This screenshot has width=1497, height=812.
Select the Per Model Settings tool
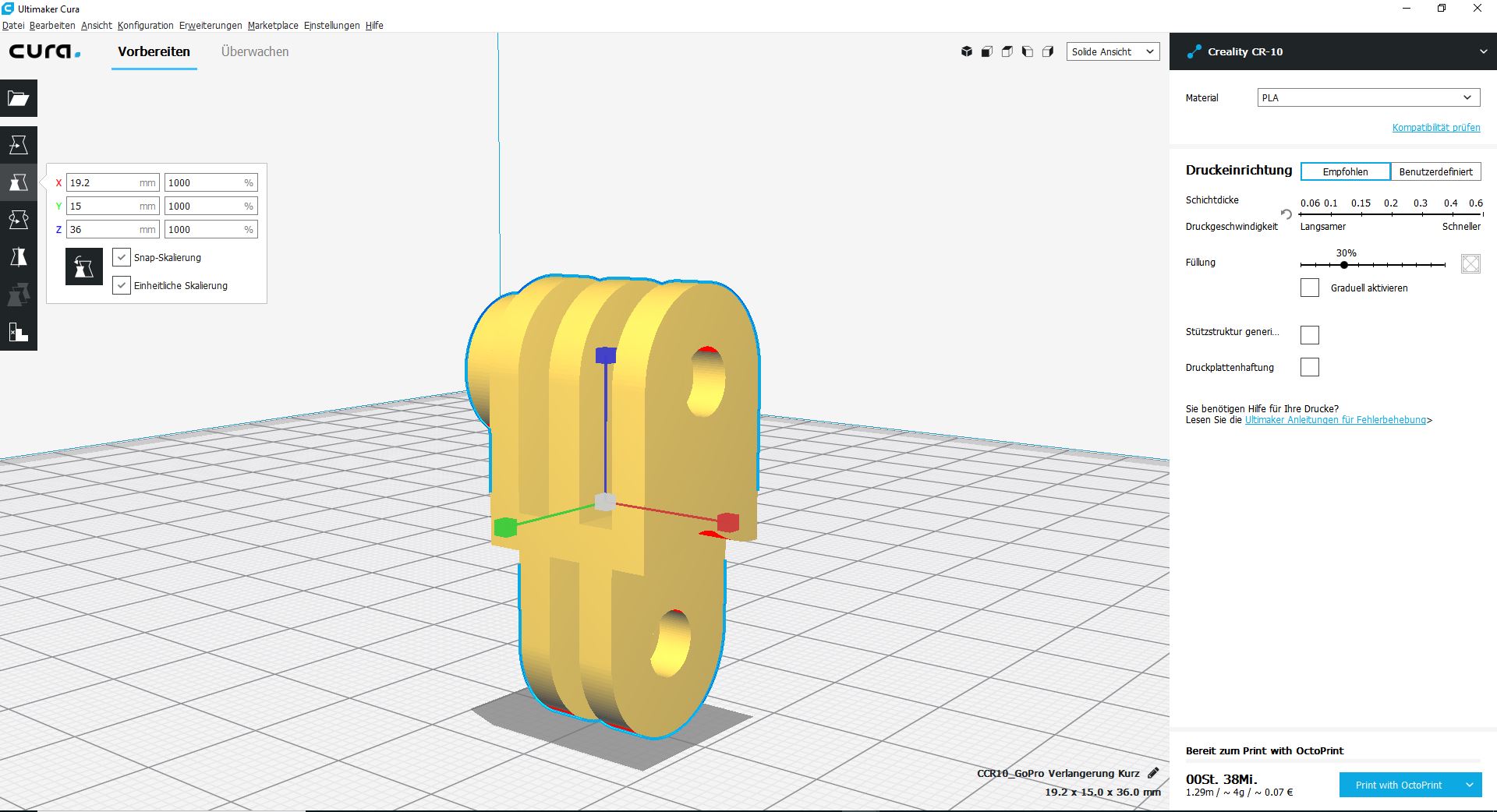point(19,295)
